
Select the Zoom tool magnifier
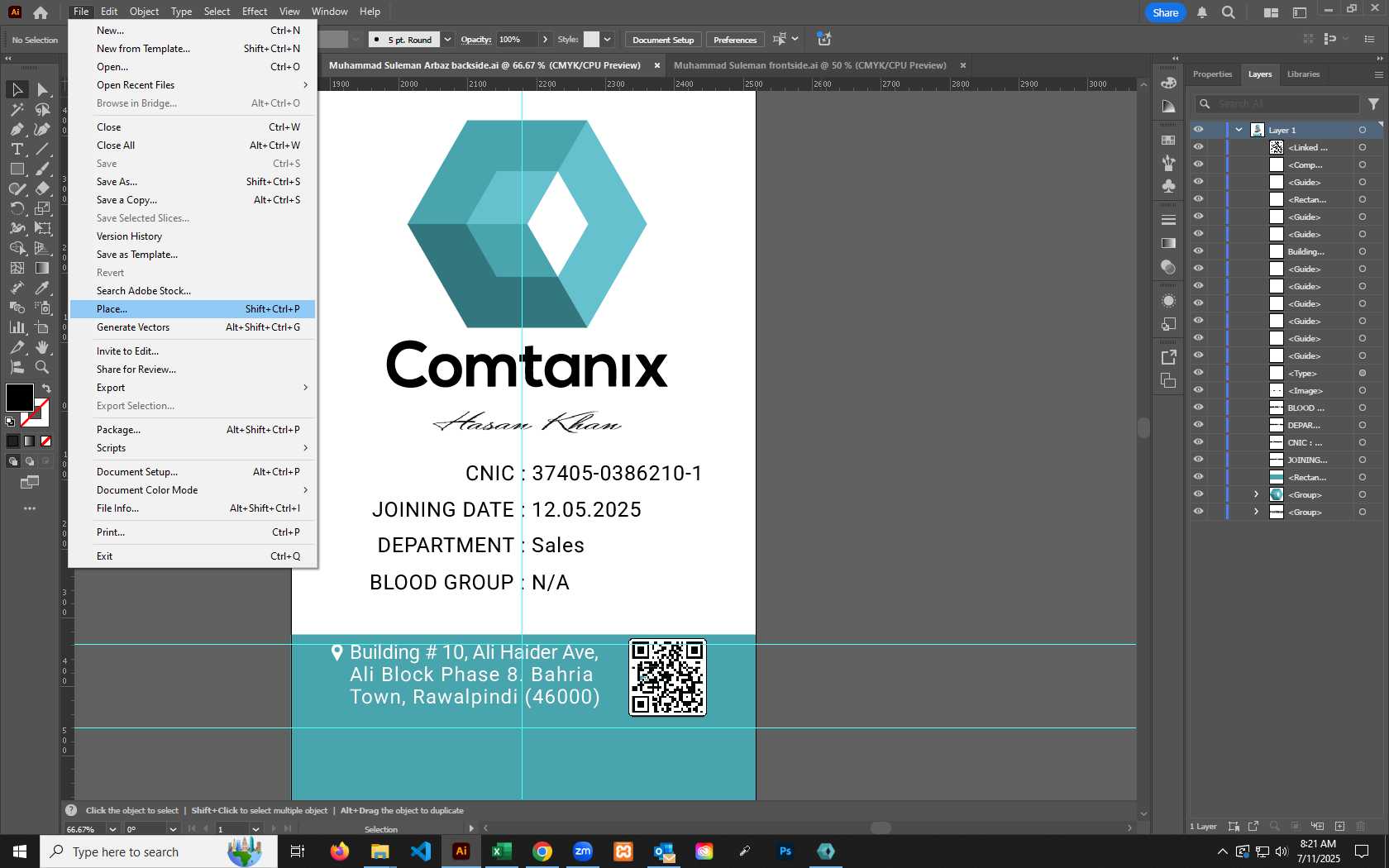pos(42,367)
